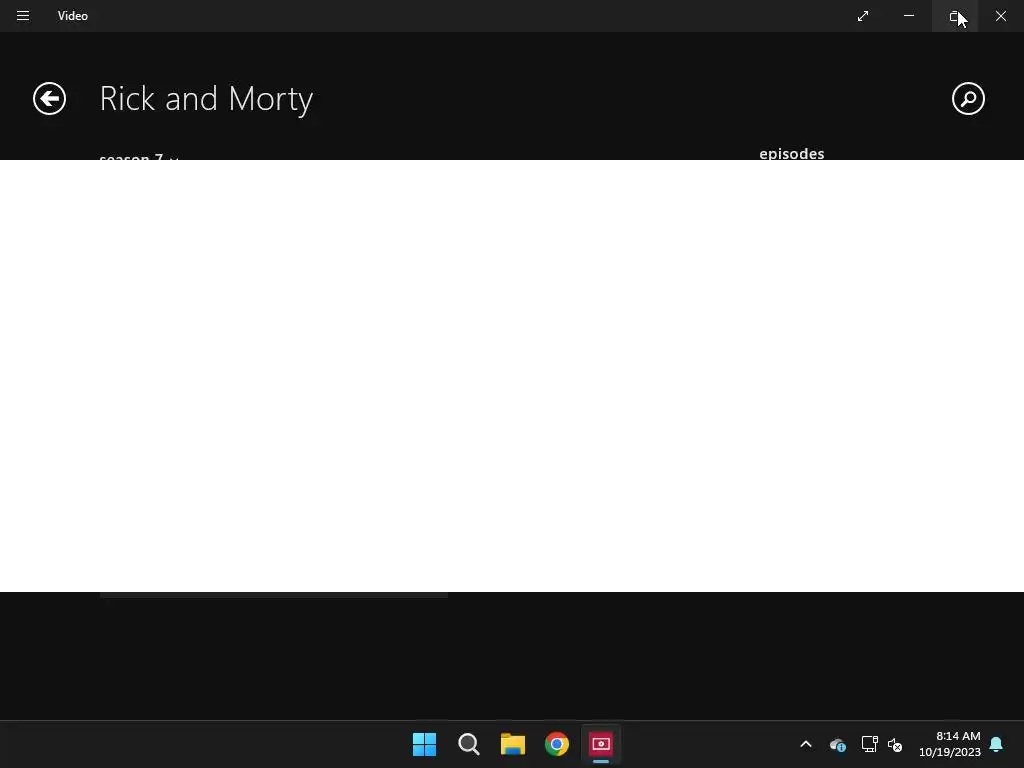This screenshot has width=1024, height=768.
Task: Click the Video title text
Action: tap(72, 16)
